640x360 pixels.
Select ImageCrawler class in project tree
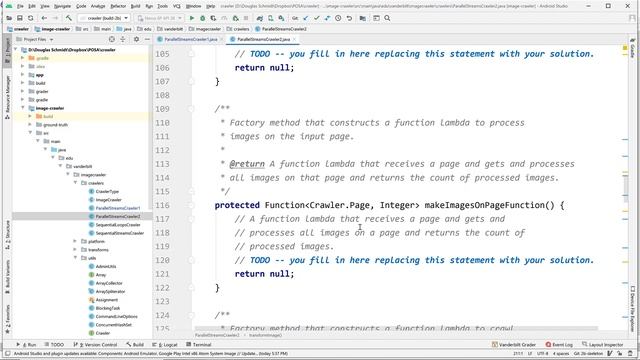point(108,200)
